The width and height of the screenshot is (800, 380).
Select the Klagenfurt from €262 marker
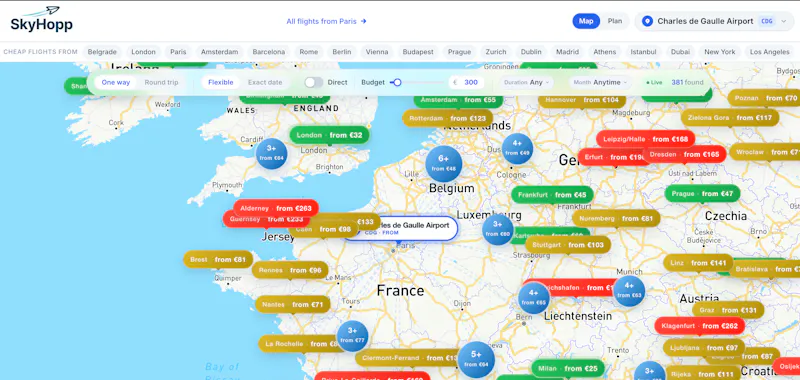coord(699,325)
